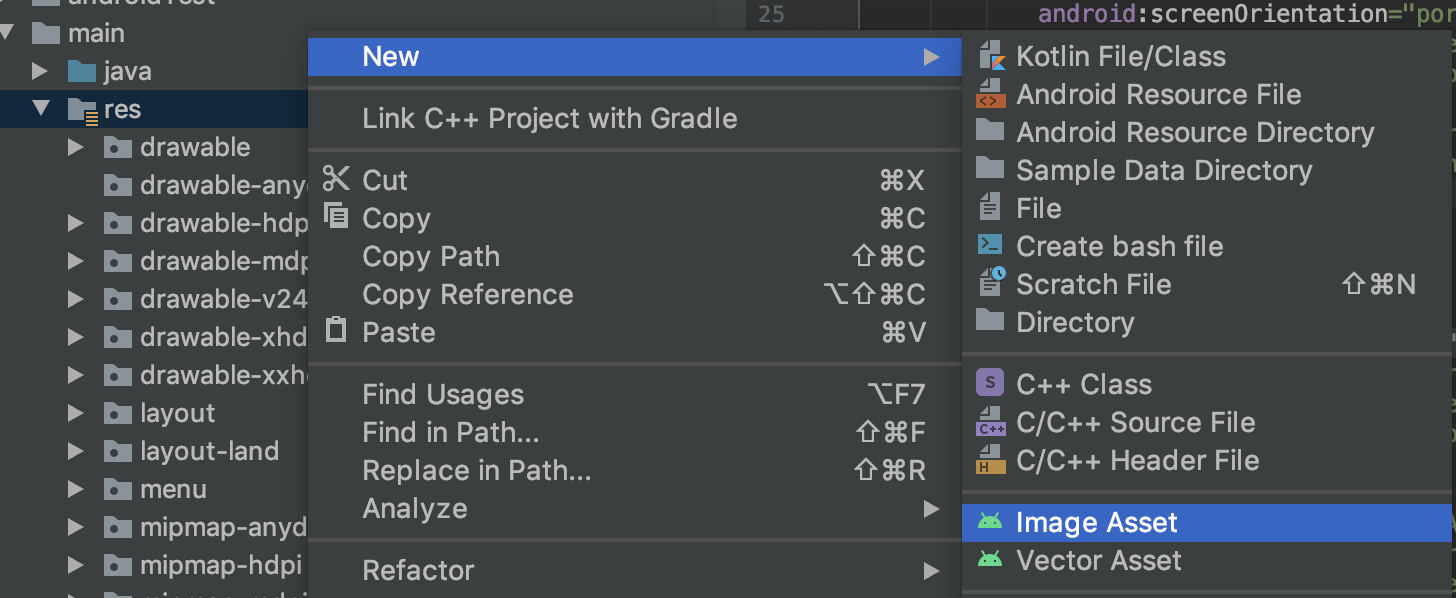Click the Android icon beside Image Asset
Screen dimensions: 1456x598
(x=990, y=522)
